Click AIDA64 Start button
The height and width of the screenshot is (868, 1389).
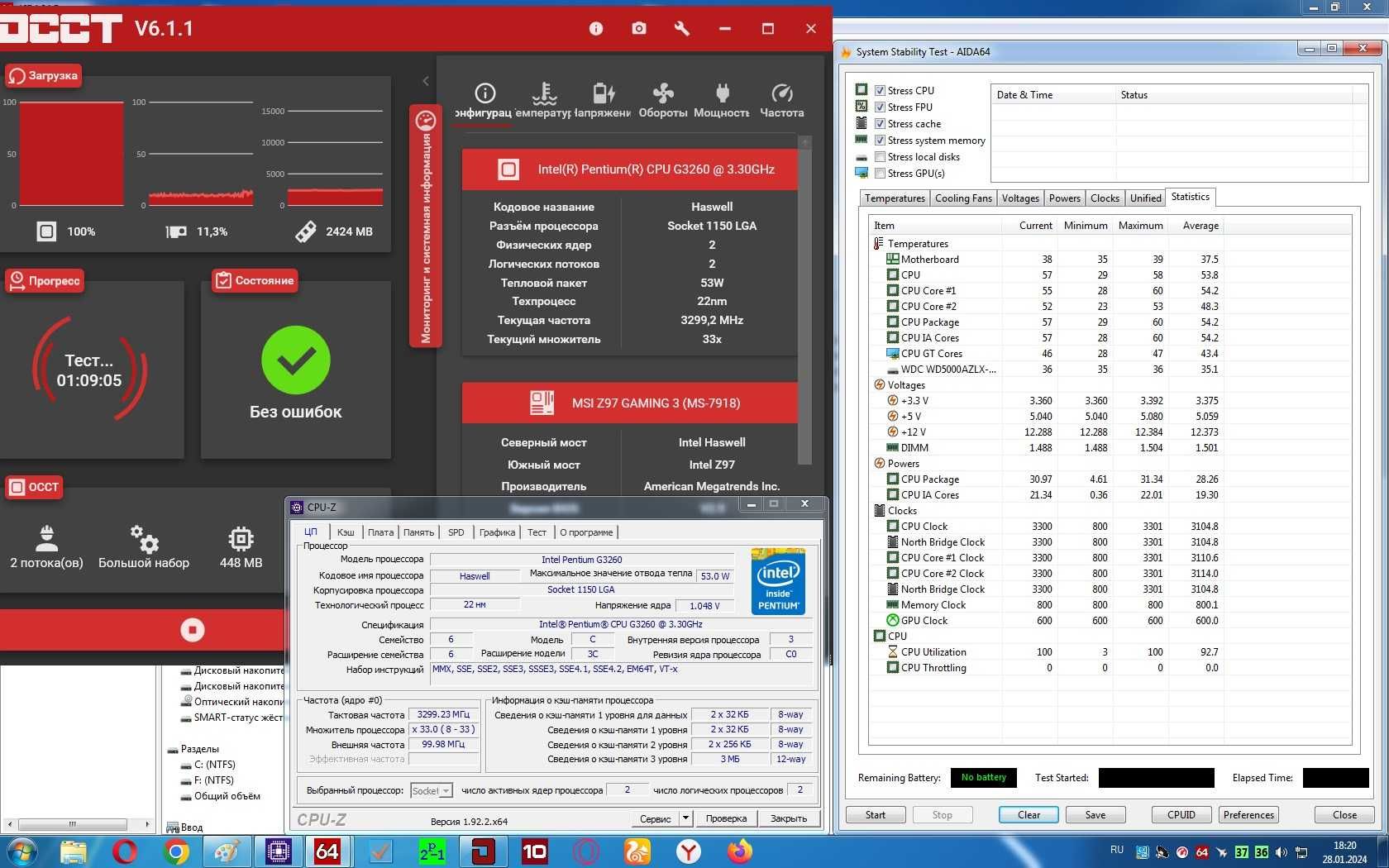(876, 815)
